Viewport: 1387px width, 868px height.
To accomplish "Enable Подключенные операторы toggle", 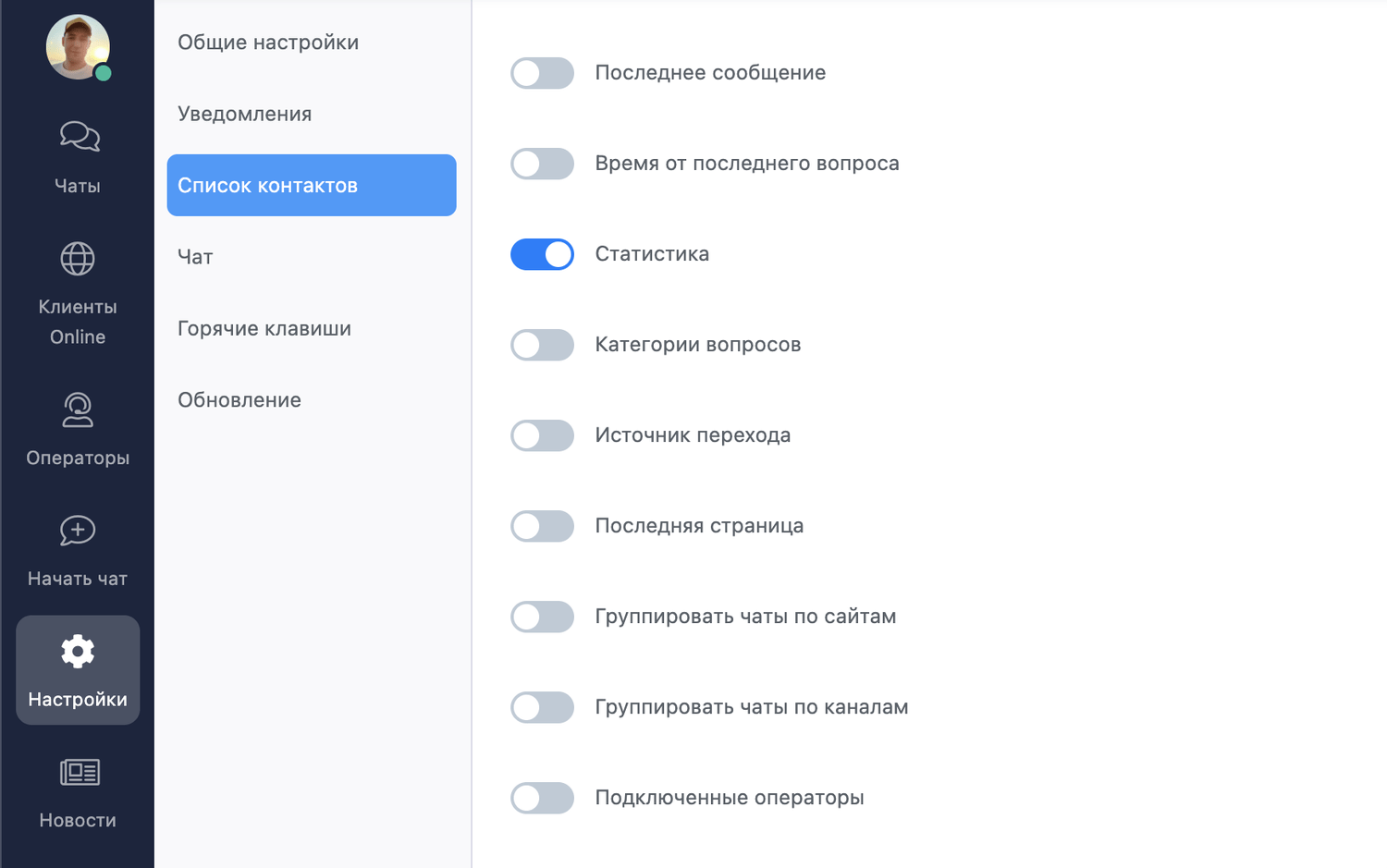I will click(x=542, y=798).
